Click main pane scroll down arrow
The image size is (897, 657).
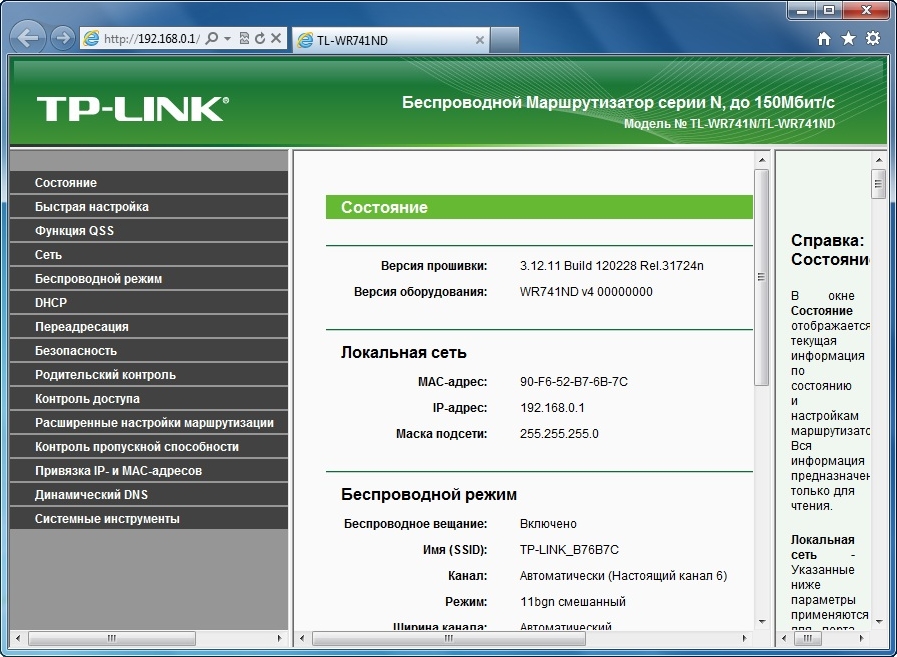761,622
